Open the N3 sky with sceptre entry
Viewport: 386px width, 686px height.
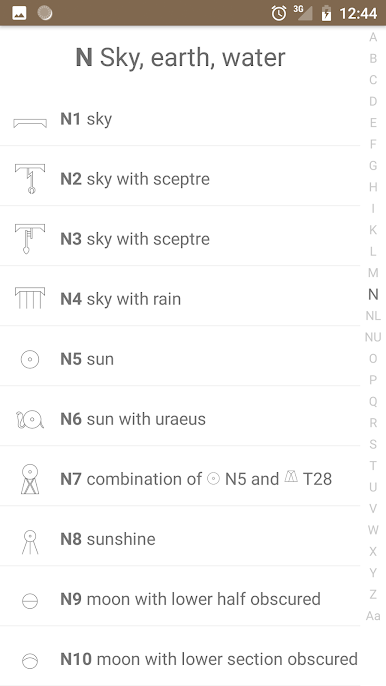click(180, 239)
